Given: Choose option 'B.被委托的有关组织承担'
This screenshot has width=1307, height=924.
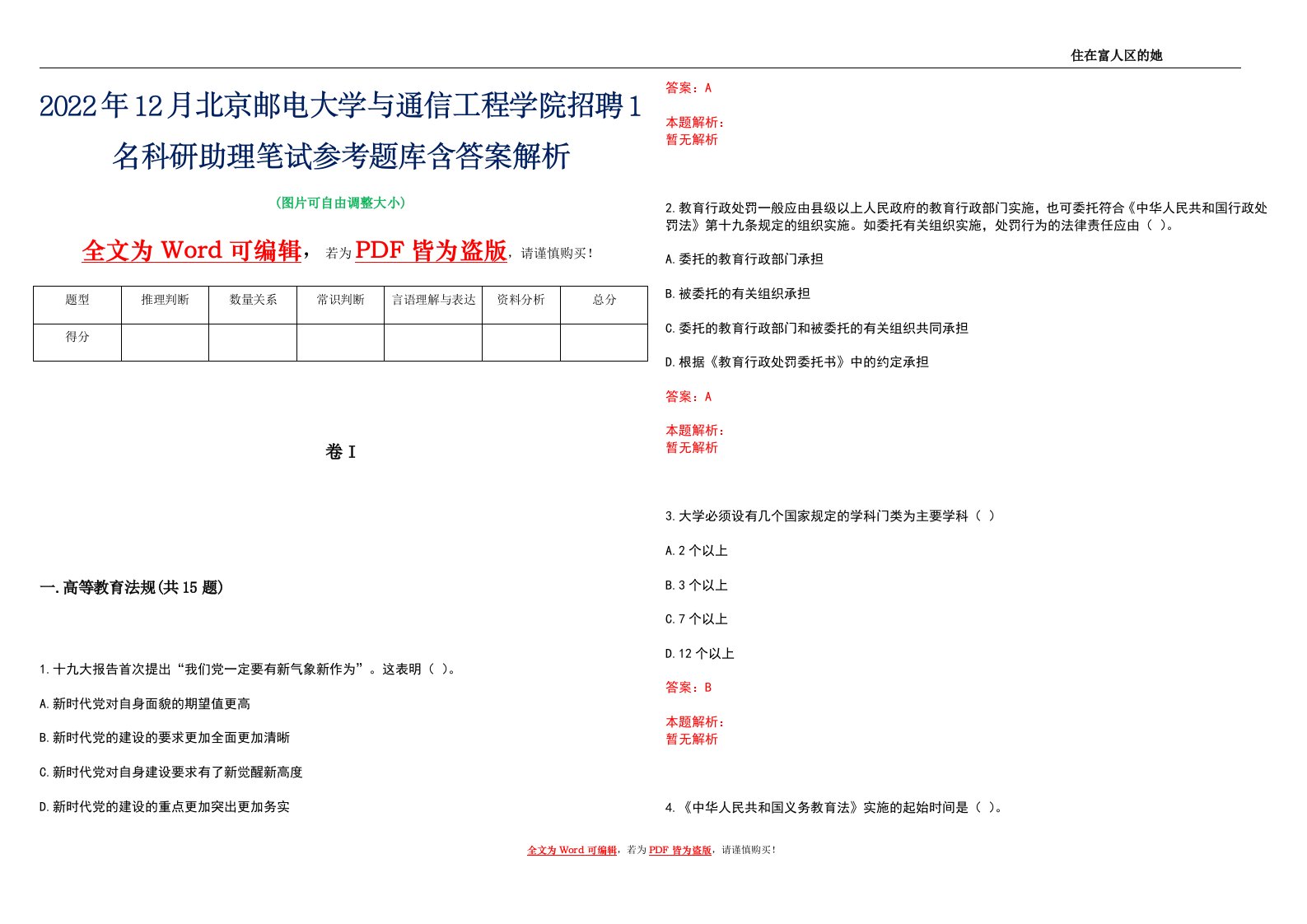Looking at the screenshot, I should tap(738, 293).
